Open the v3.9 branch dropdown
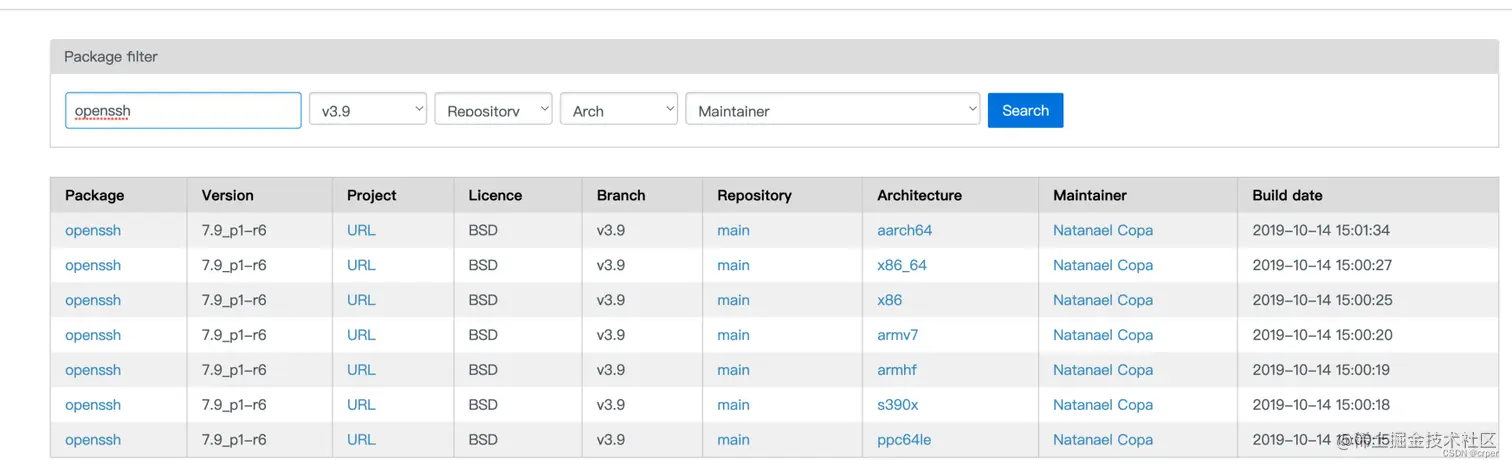This screenshot has height=466, width=1512. (368, 110)
